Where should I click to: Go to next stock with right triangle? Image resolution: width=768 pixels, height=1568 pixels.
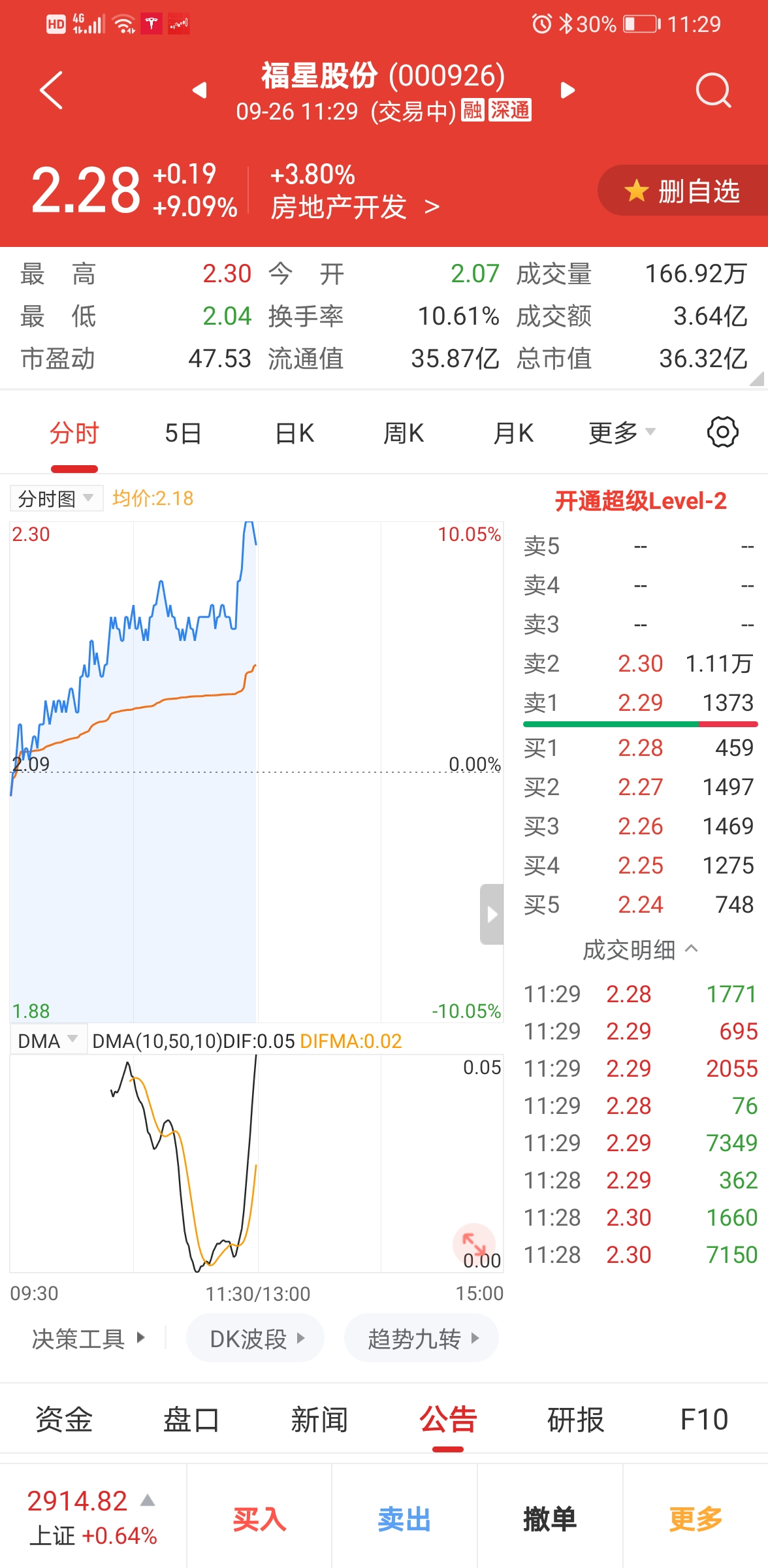[x=568, y=90]
